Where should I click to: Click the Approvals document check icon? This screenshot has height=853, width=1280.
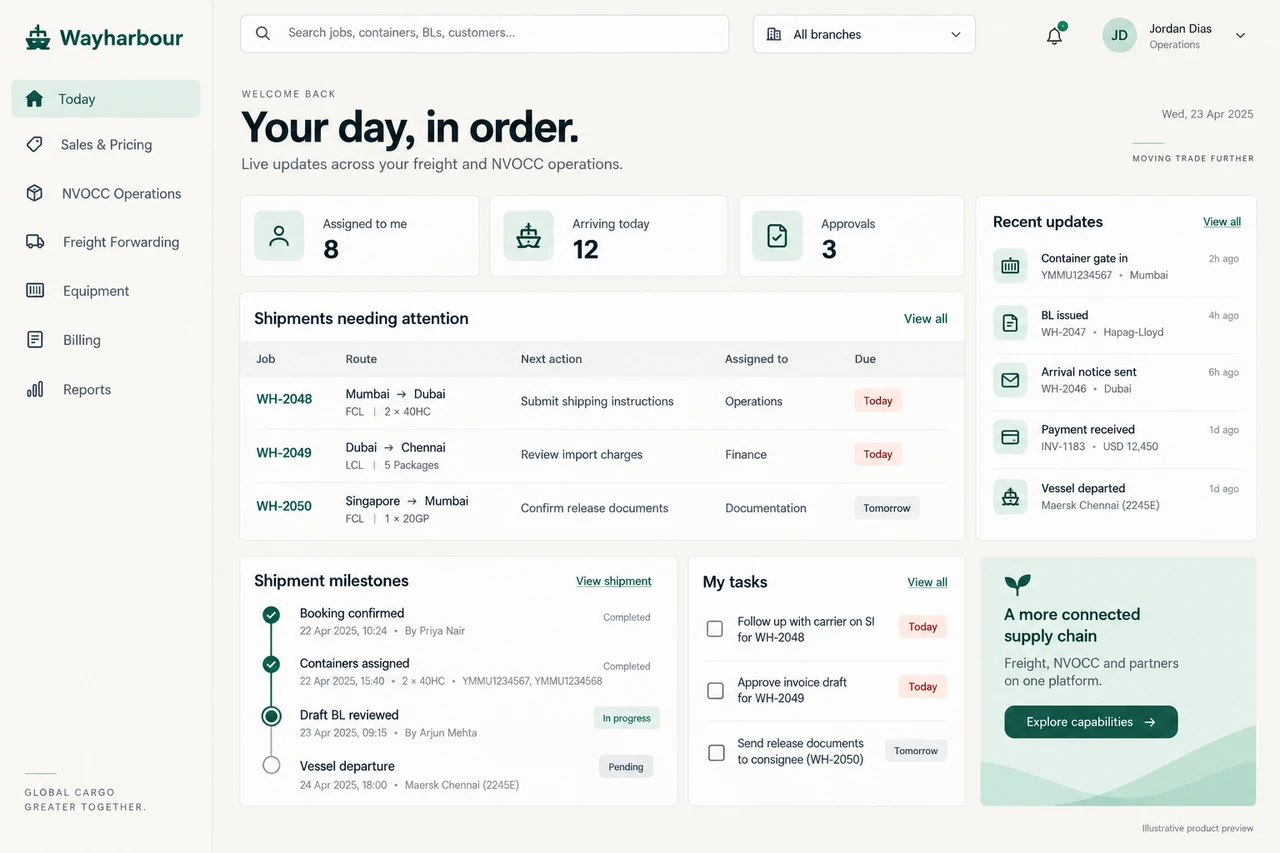coord(777,236)
